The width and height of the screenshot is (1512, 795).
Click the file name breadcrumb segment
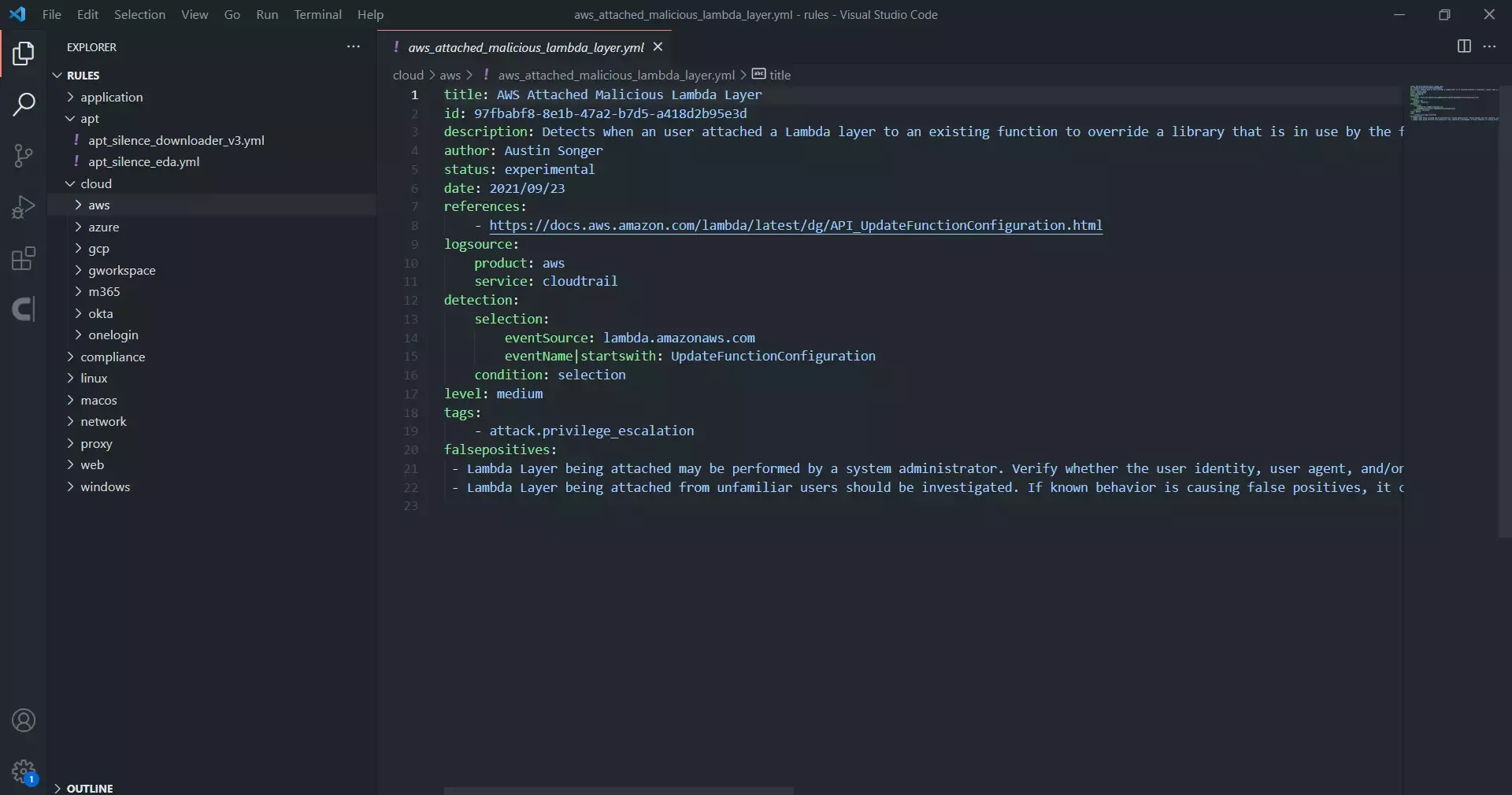[x=616, y=75]
